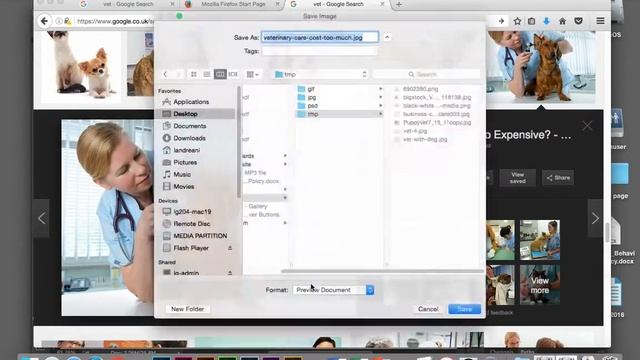This screenshot has width=640, height=360.
Task: Click the Tags input field
Action: [320, 51]
